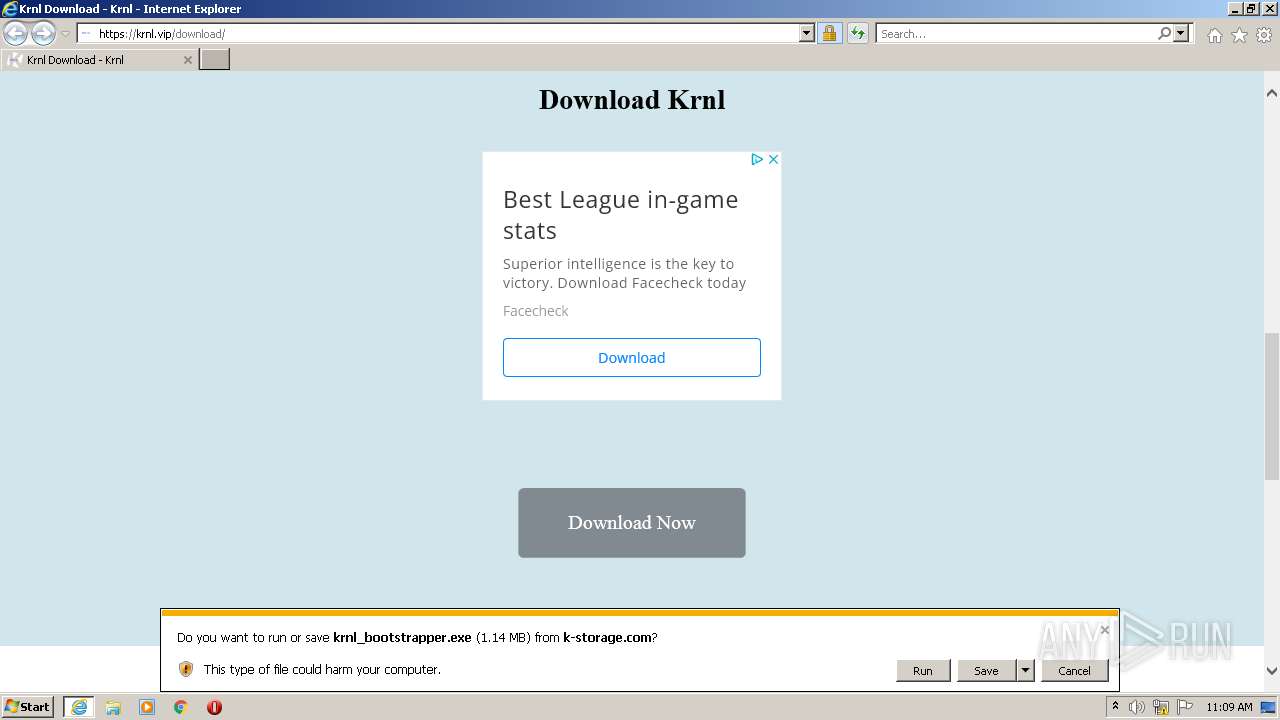Screen dimensions: 1280x720
Task: Close the Krnl Download tab
Action: [187, 60]
